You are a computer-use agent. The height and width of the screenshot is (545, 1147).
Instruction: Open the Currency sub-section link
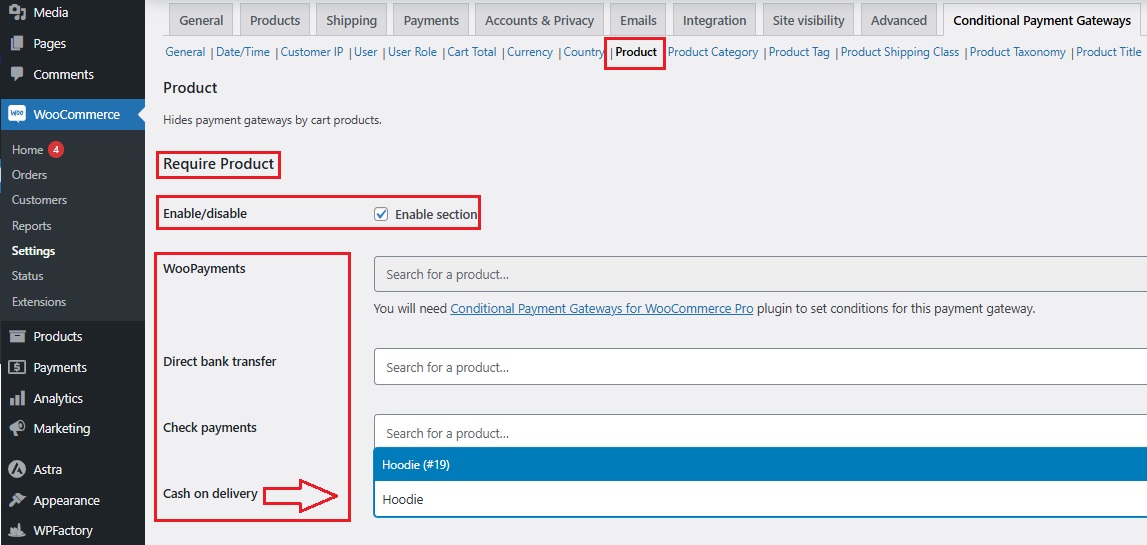(x=530, y=52)
